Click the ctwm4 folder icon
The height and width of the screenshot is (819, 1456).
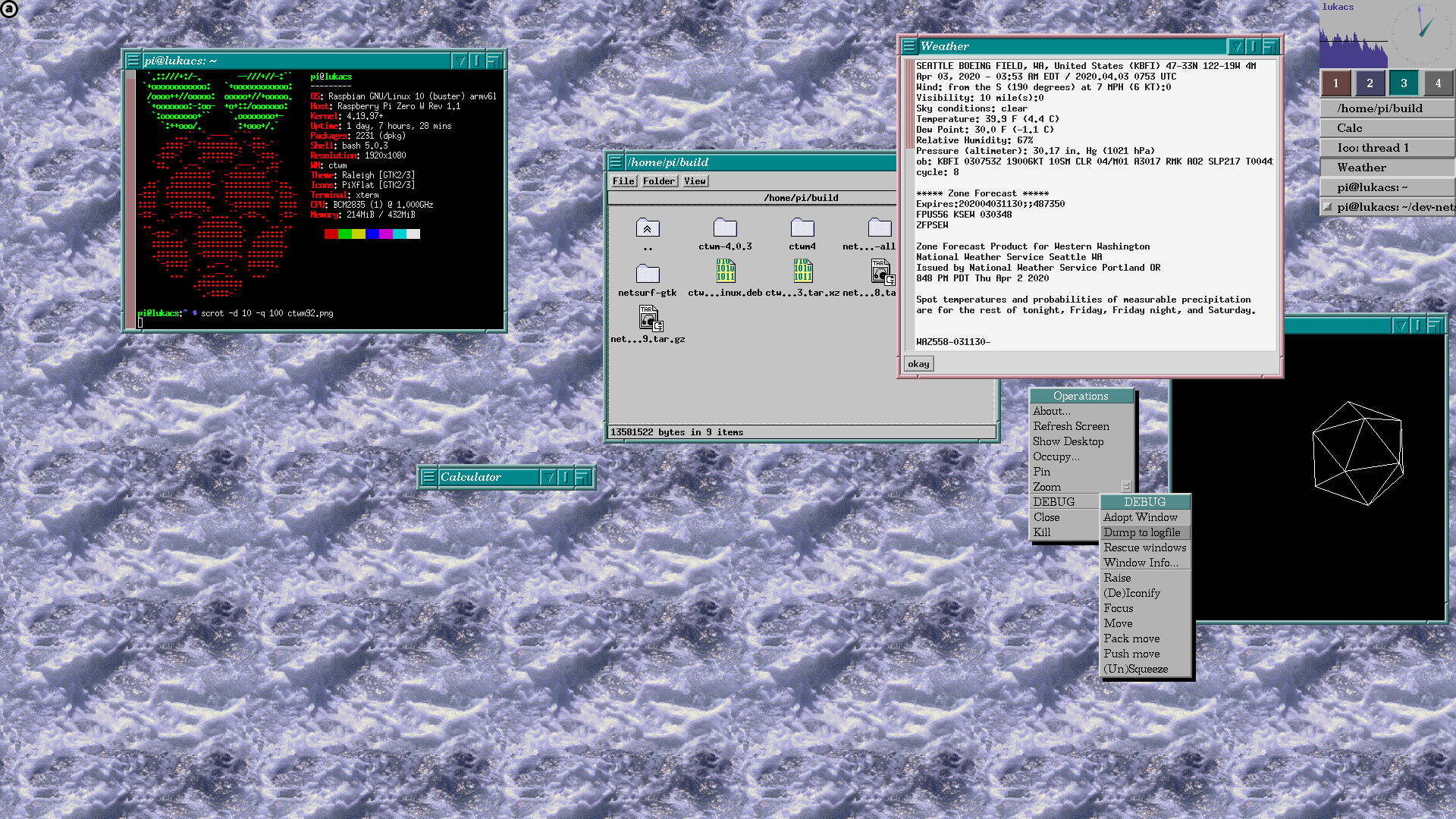coord(802,227)
